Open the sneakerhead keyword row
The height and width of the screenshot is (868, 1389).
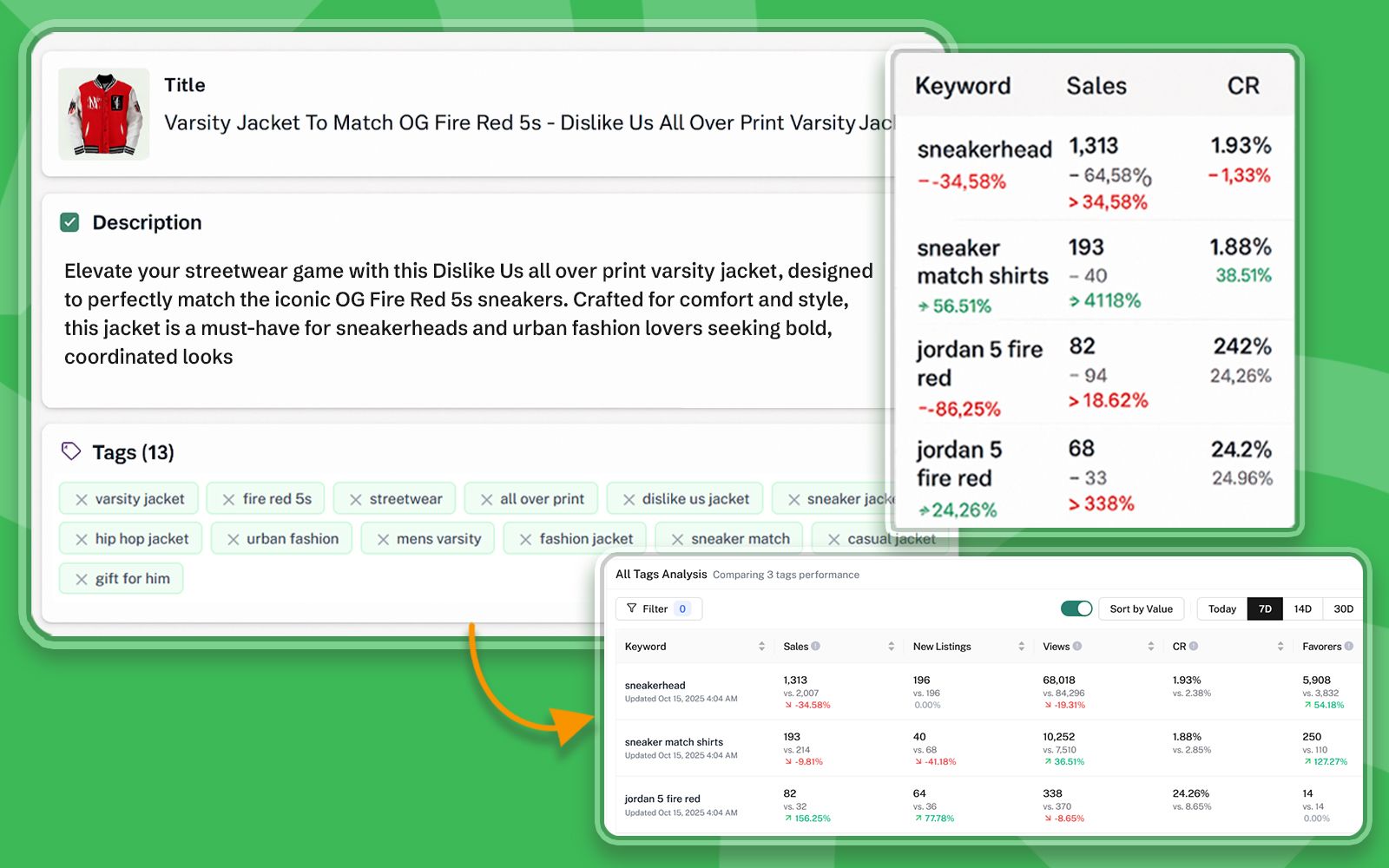click(655, 686)
